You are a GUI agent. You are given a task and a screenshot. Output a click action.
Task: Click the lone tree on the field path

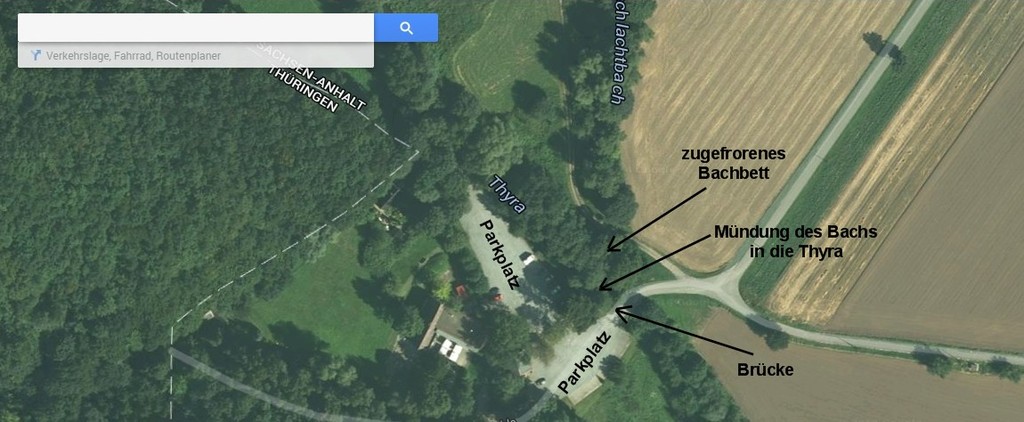point(878,44)
